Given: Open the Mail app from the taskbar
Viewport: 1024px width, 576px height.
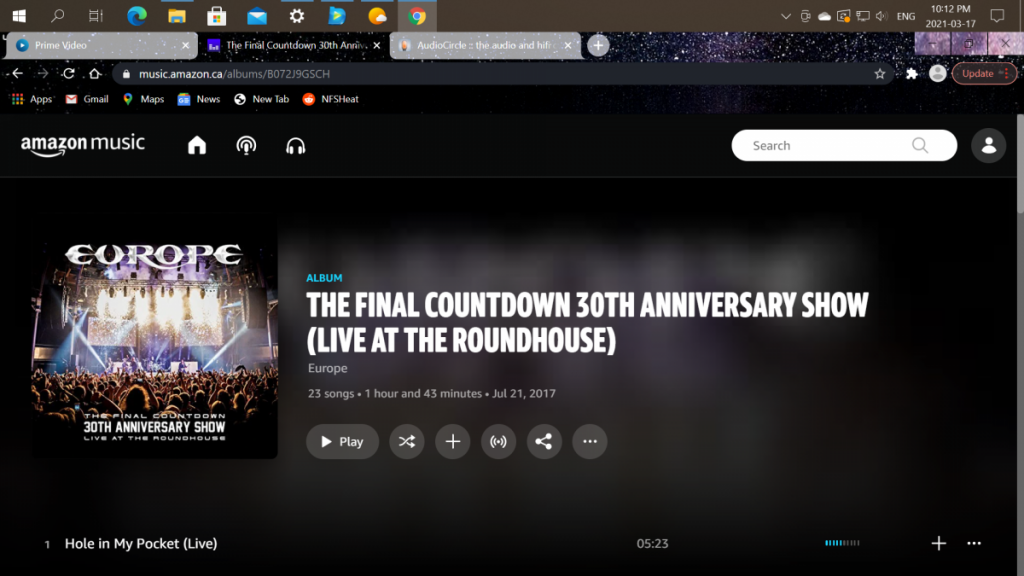Looking at the screenshot, I should (x=257, y=16).
